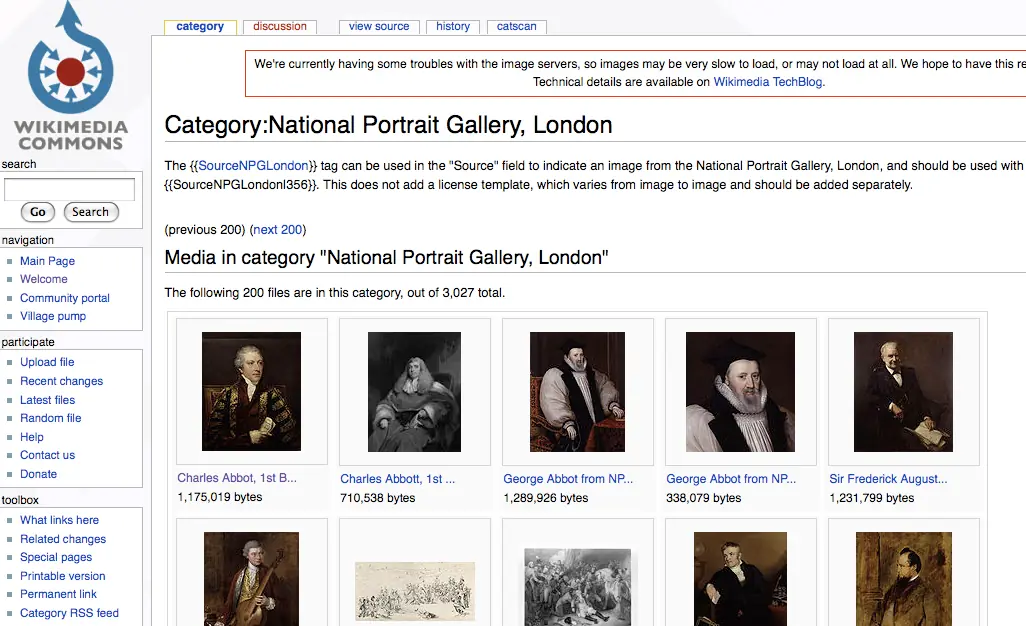Click the 710,538 bytes size text
Viewport: 1026px width, 626px height.
[x=378, y=498]
